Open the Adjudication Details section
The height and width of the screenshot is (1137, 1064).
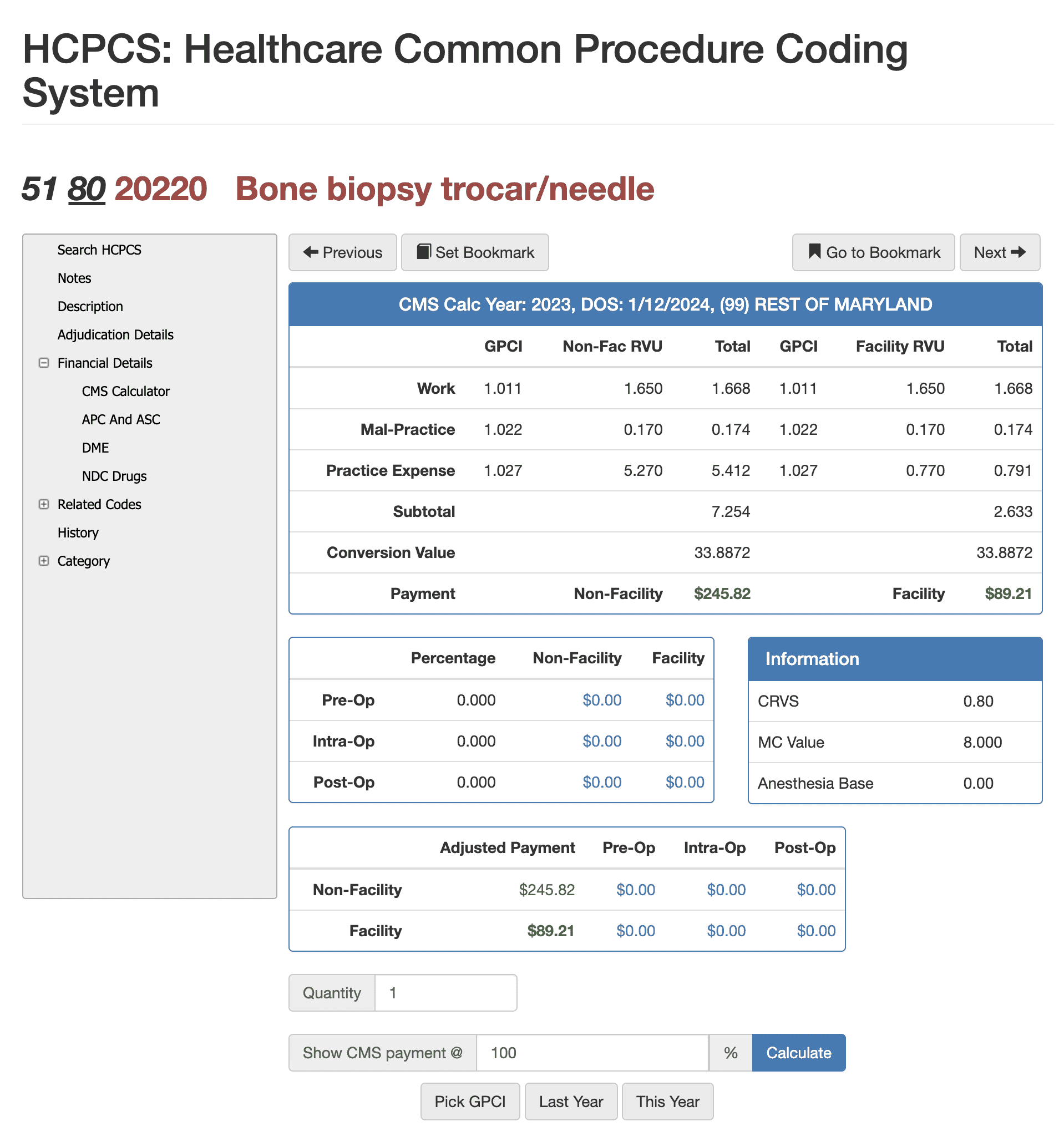click(115, 334)
